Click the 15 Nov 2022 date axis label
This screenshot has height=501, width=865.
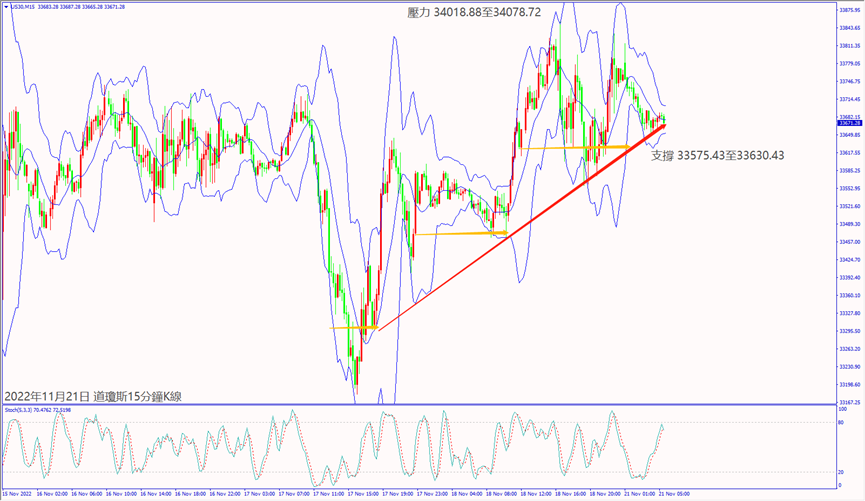coord(17,494)
